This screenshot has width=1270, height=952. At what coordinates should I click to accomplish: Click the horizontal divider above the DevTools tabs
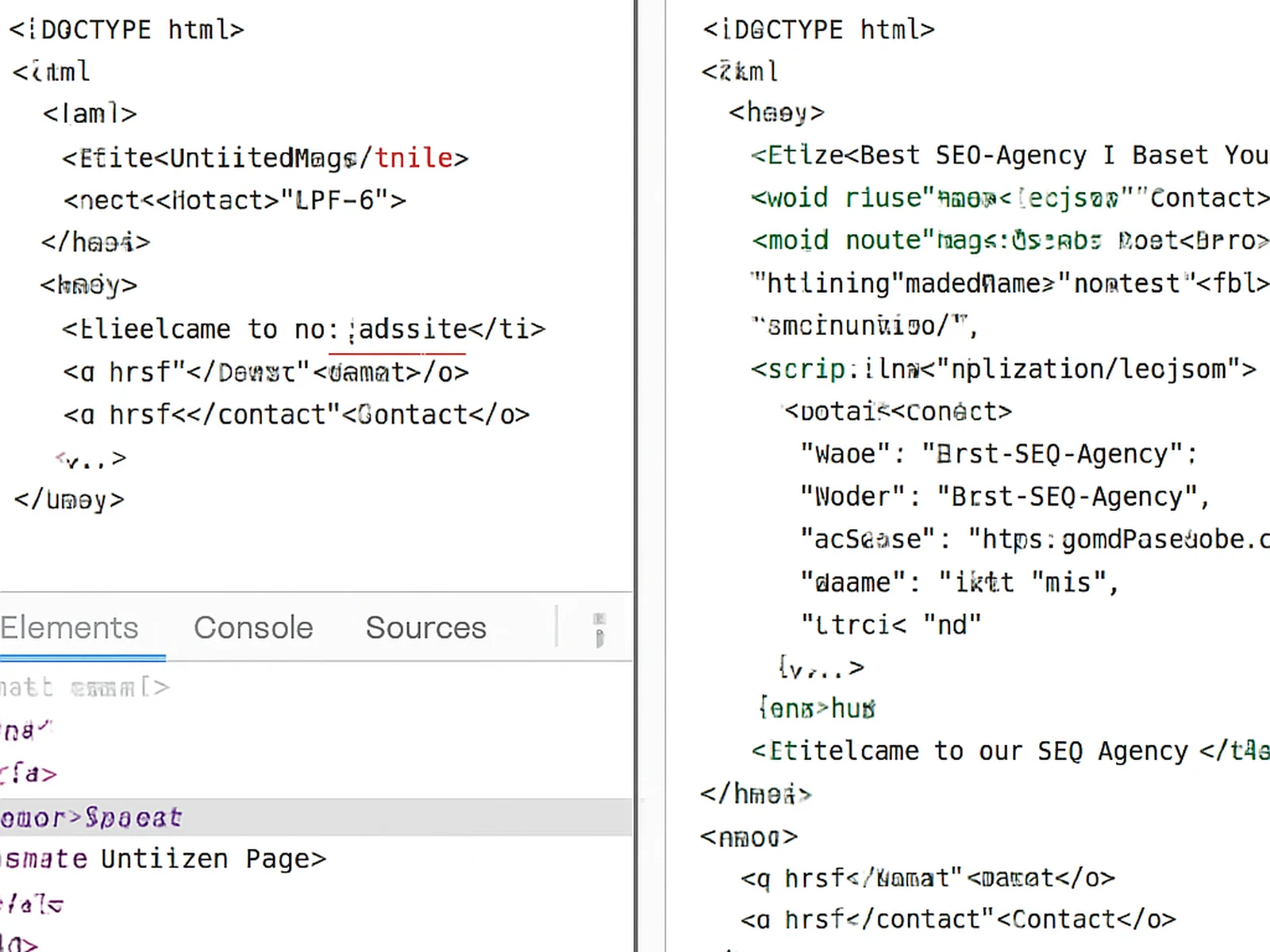coord(316,592)
